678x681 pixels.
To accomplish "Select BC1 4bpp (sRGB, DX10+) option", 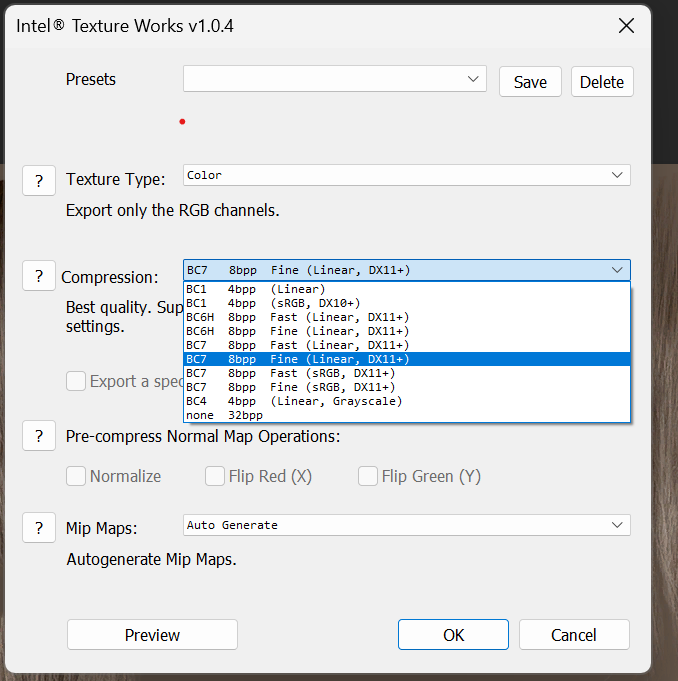I will click(407, 303).
